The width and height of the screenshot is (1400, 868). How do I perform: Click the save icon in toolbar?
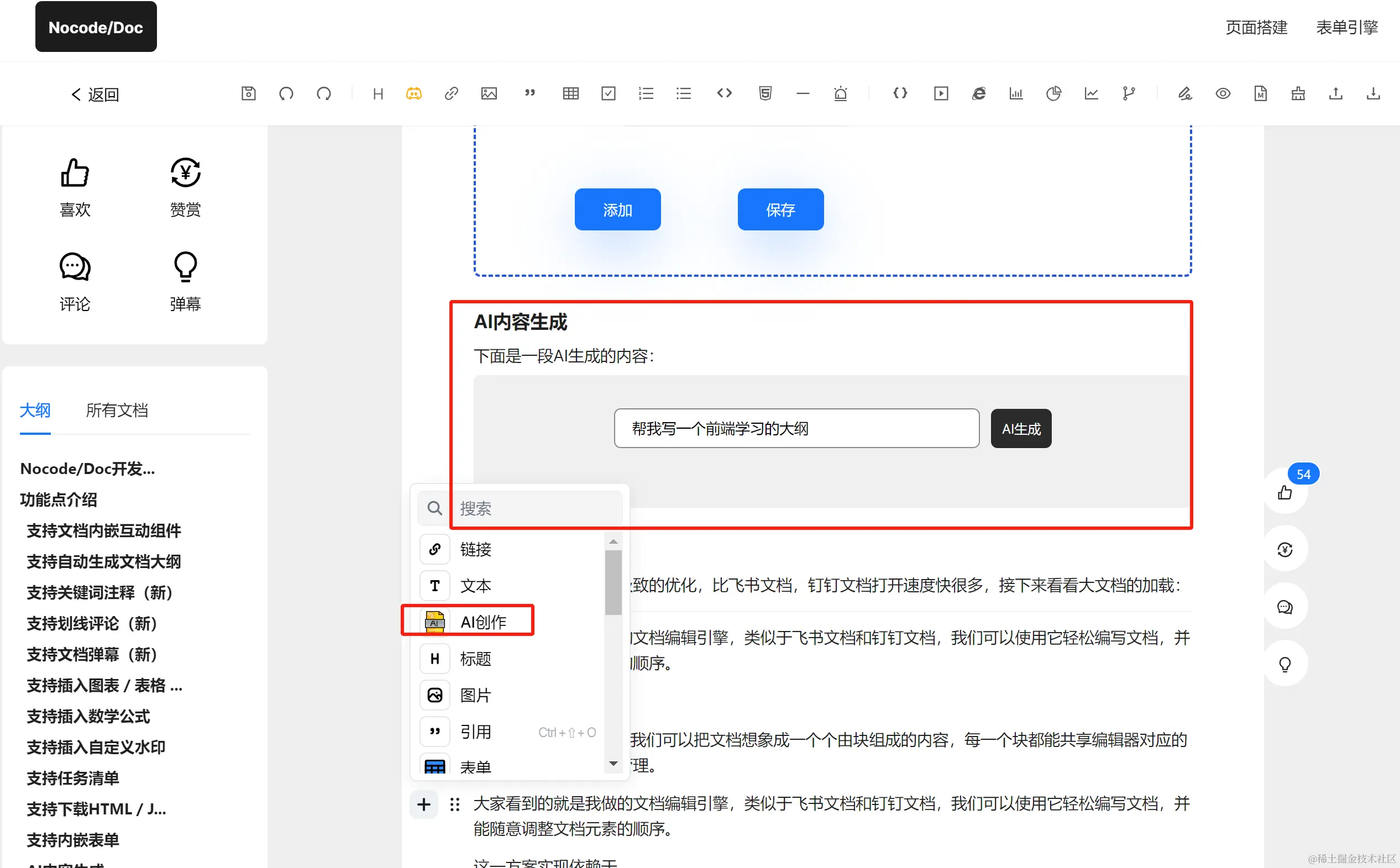(x=248, y=93)
